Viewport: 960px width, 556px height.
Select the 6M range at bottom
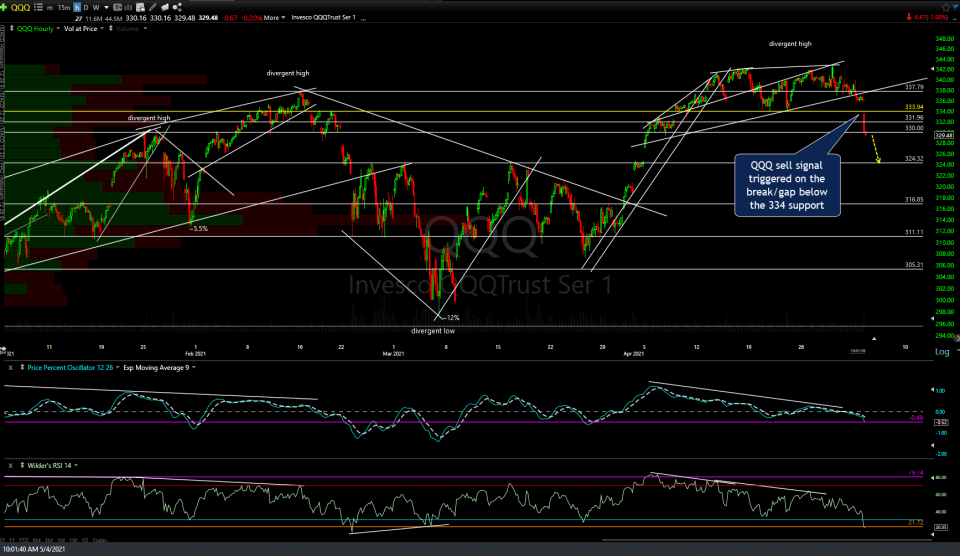[x=37, y=540]
